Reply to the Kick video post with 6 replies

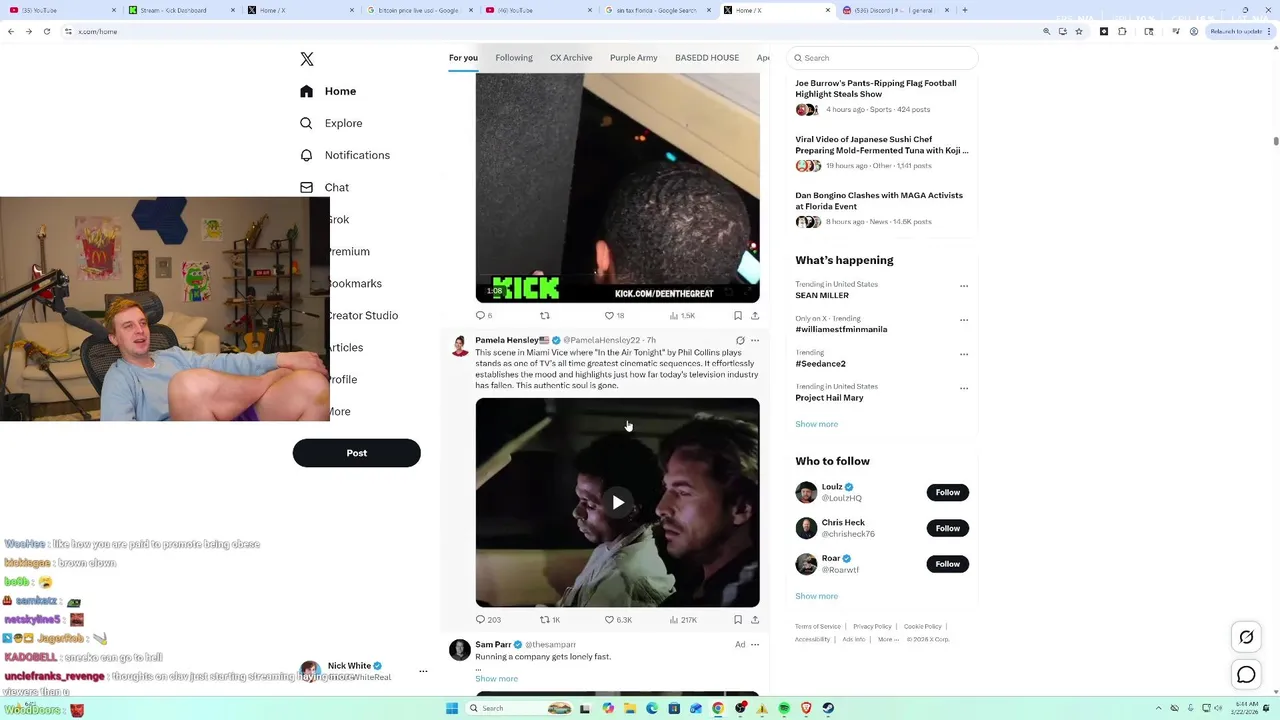pyautogui.click(x=484, y=316)
